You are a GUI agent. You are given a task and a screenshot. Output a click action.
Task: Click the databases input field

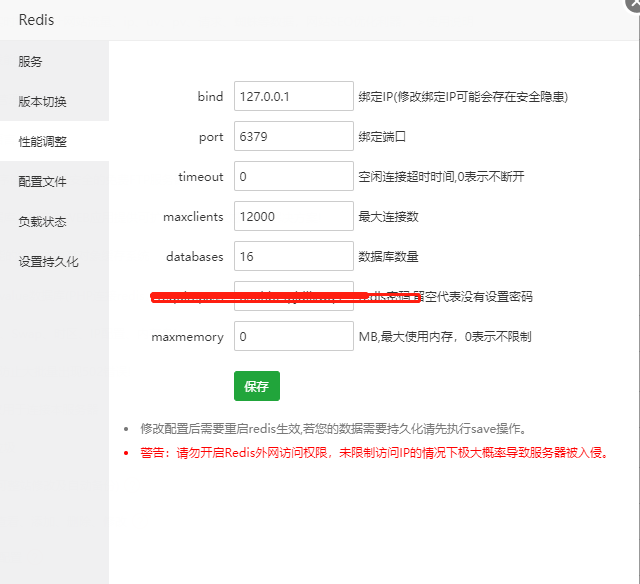[293, 256]
